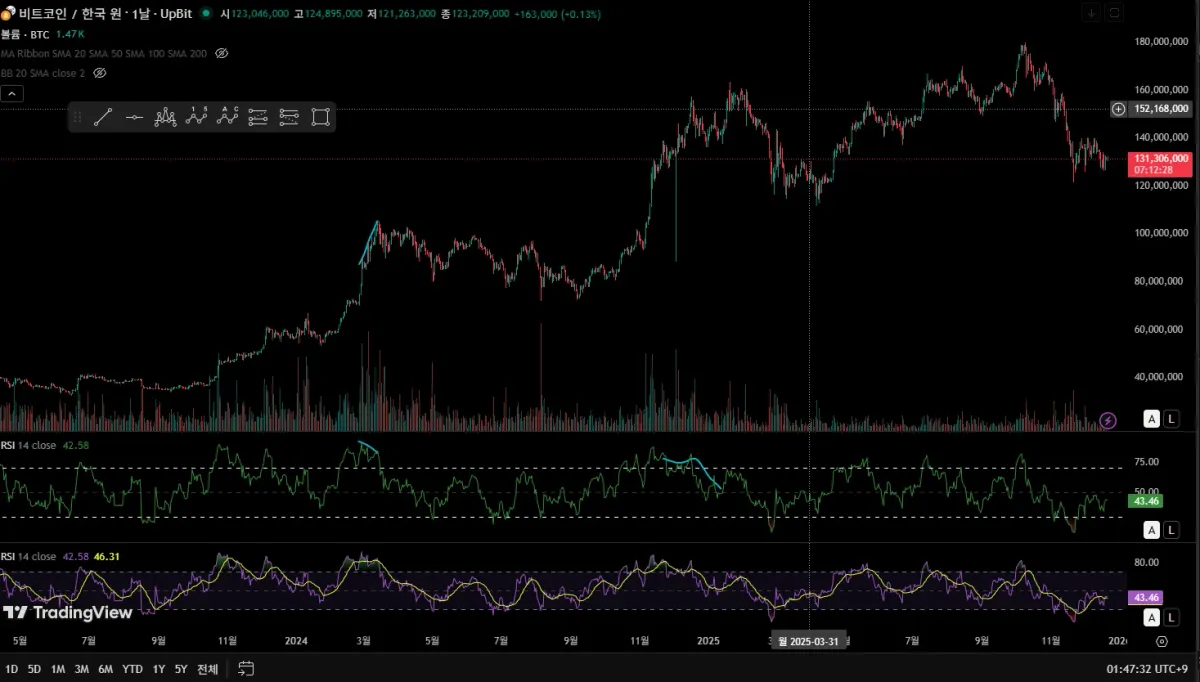1200x682 pixels.
Task: Select the Elliott correction wave (A-C) tool
Action: click(x=227, y=117)
